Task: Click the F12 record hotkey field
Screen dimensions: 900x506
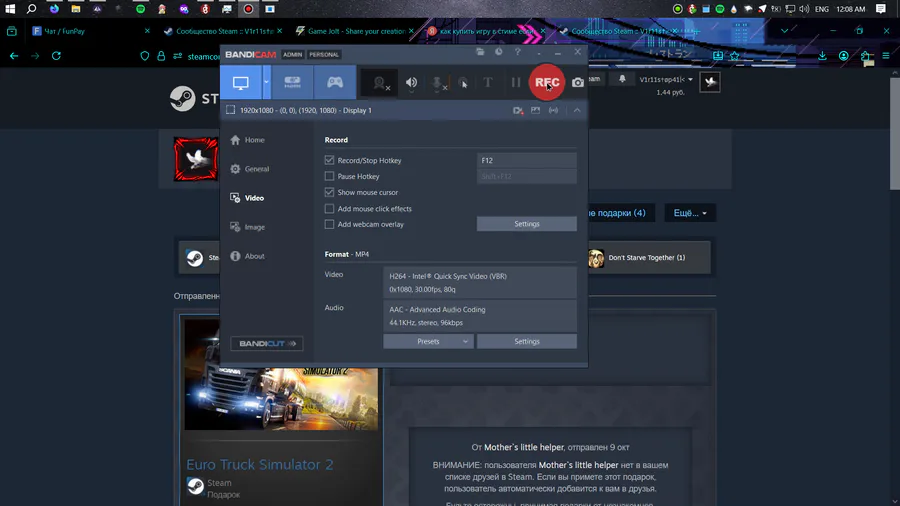Action: 527,161
